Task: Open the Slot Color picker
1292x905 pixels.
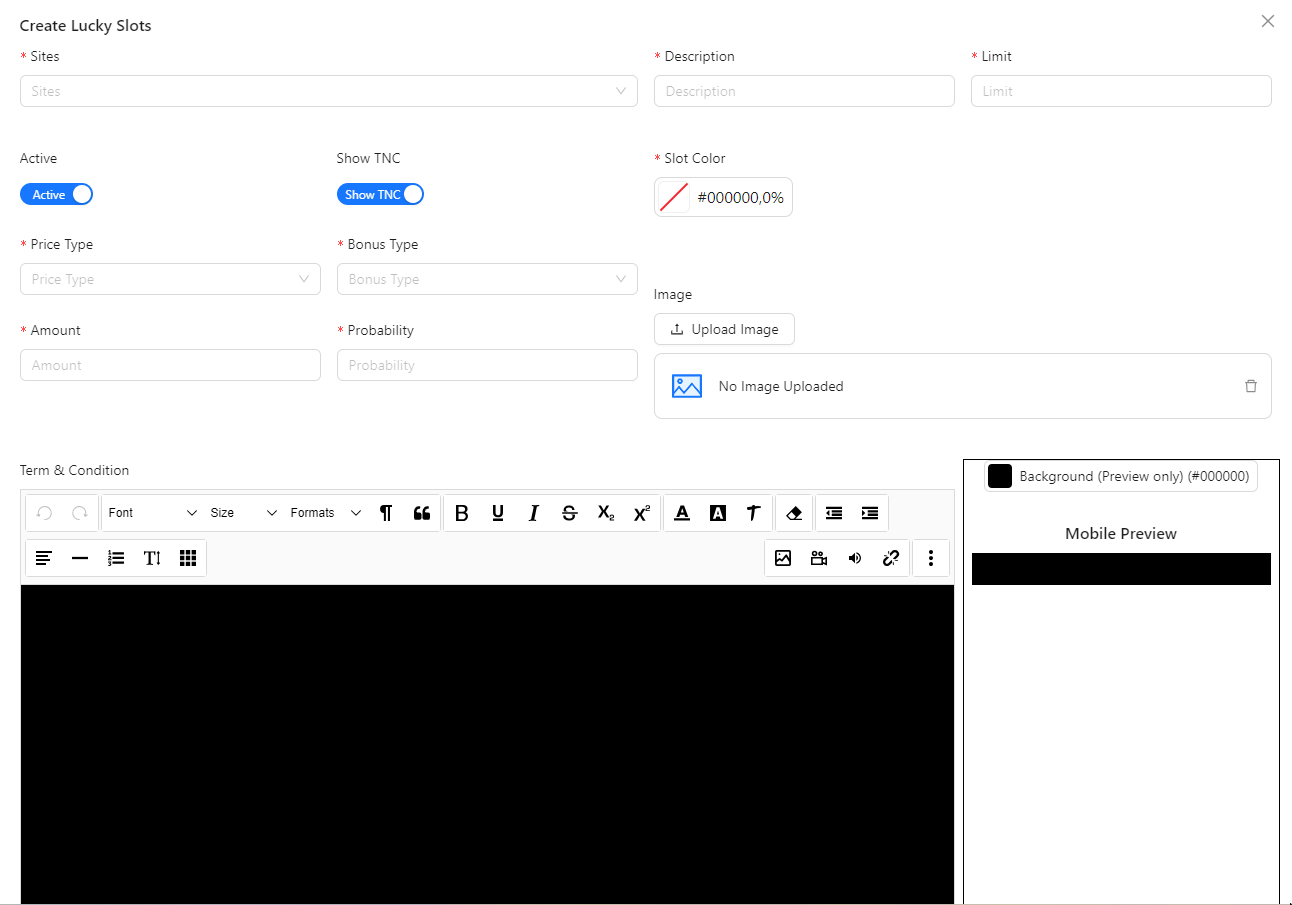Action: 723,196
